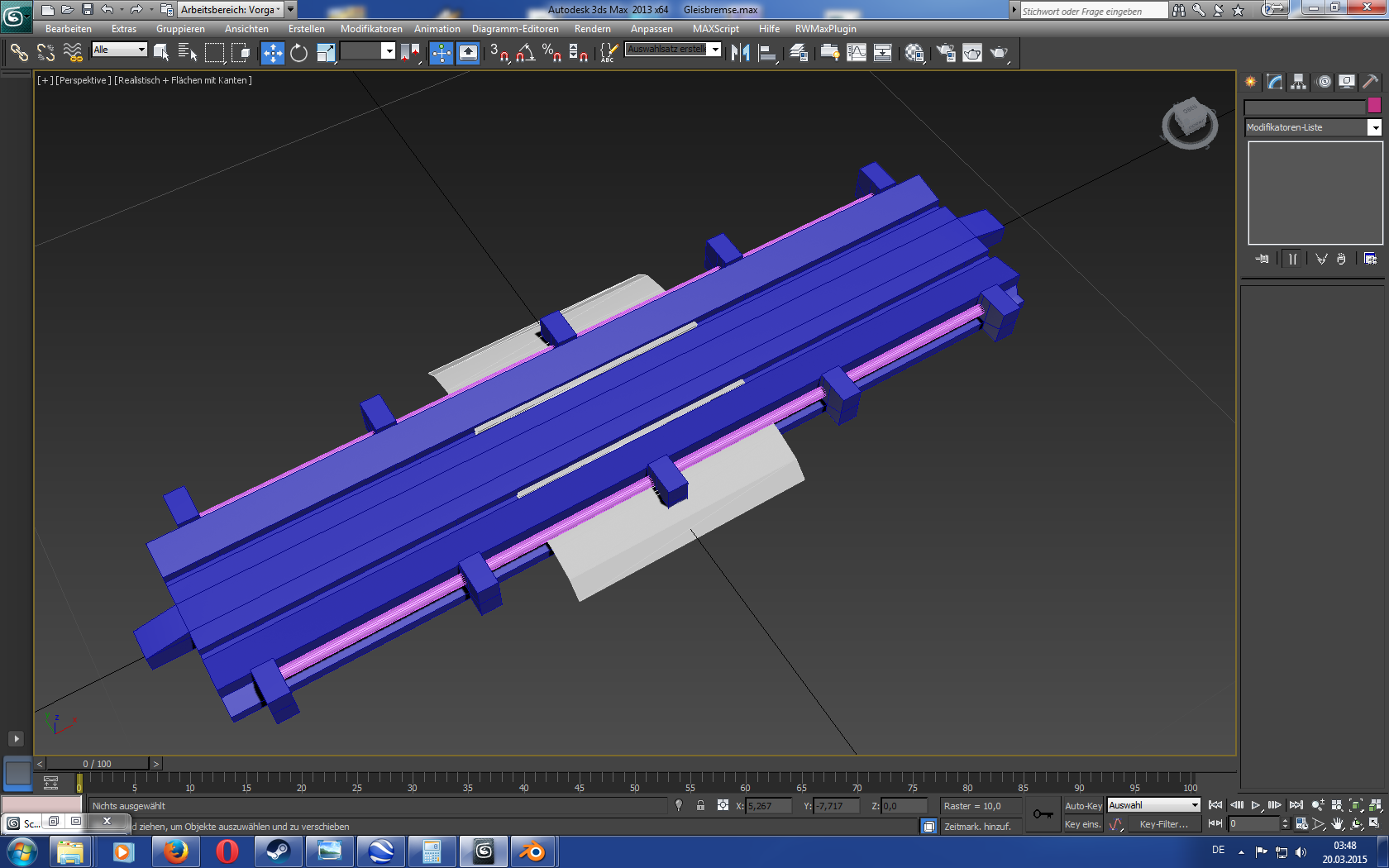
Task: Toggle the Angle Snap button
Action: point(525,53)
